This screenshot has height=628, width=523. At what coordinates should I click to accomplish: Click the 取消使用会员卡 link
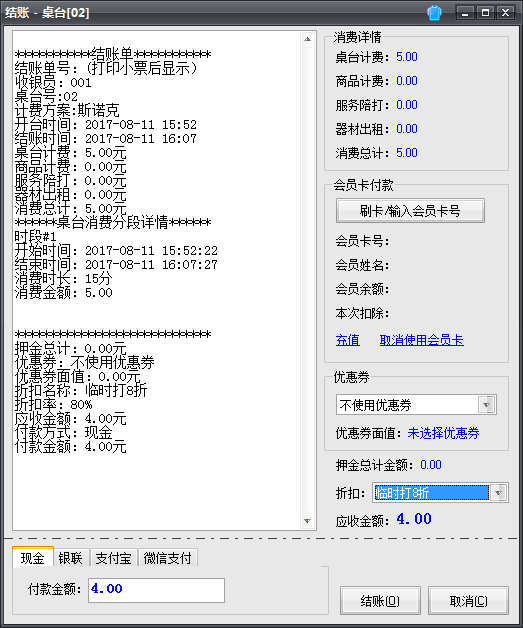(x=422, y=340)
